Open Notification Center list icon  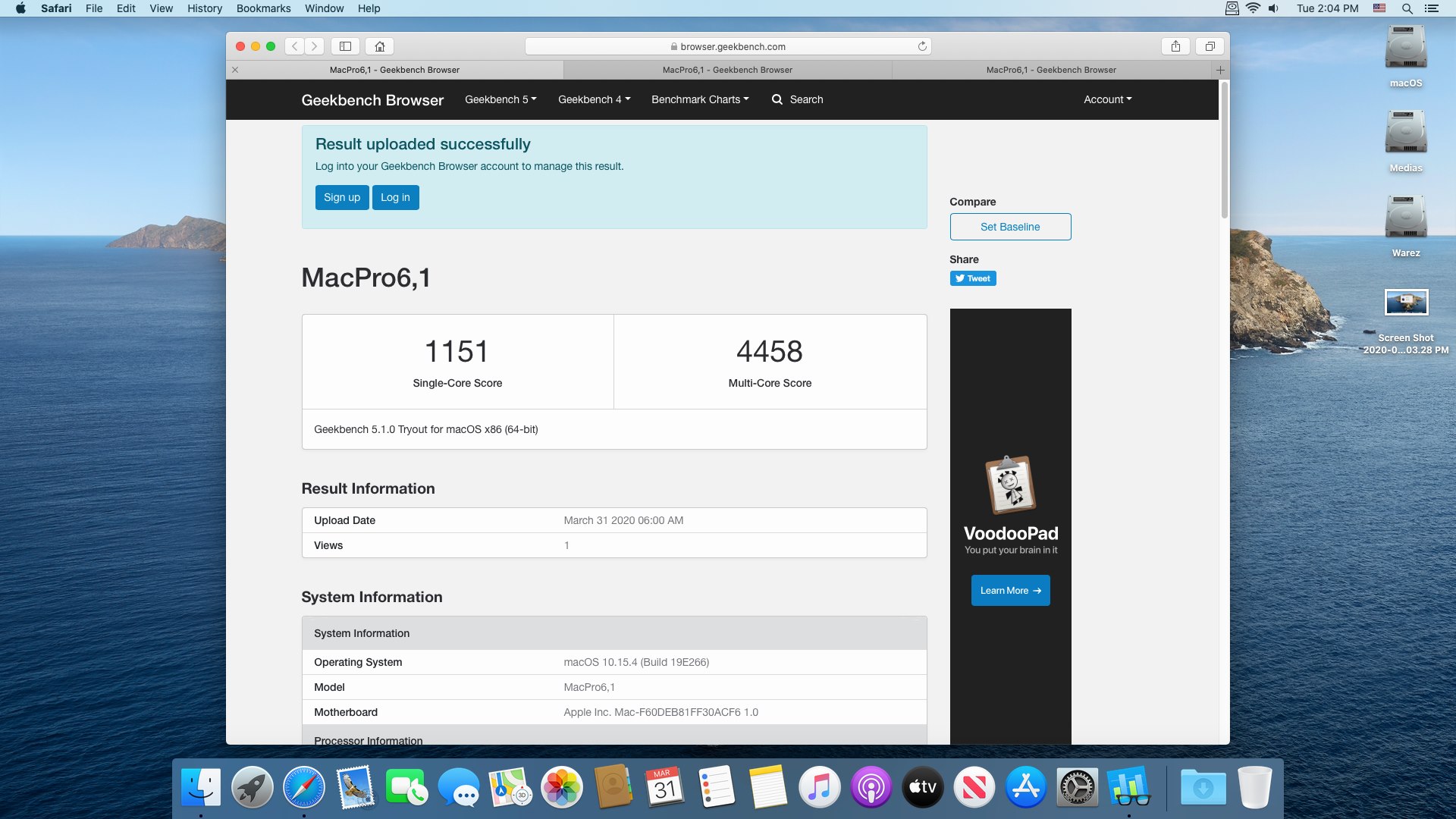[x=1431, y=8]
